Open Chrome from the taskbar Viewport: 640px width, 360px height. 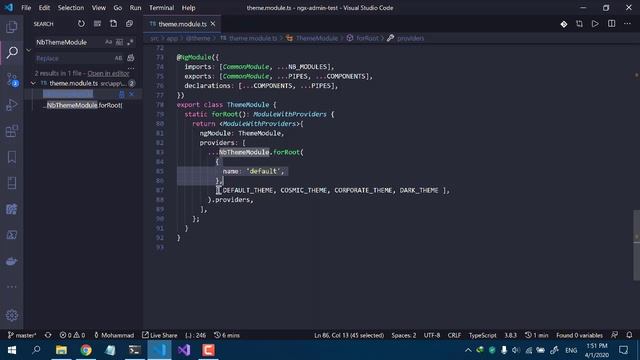[x=86, y=350]
